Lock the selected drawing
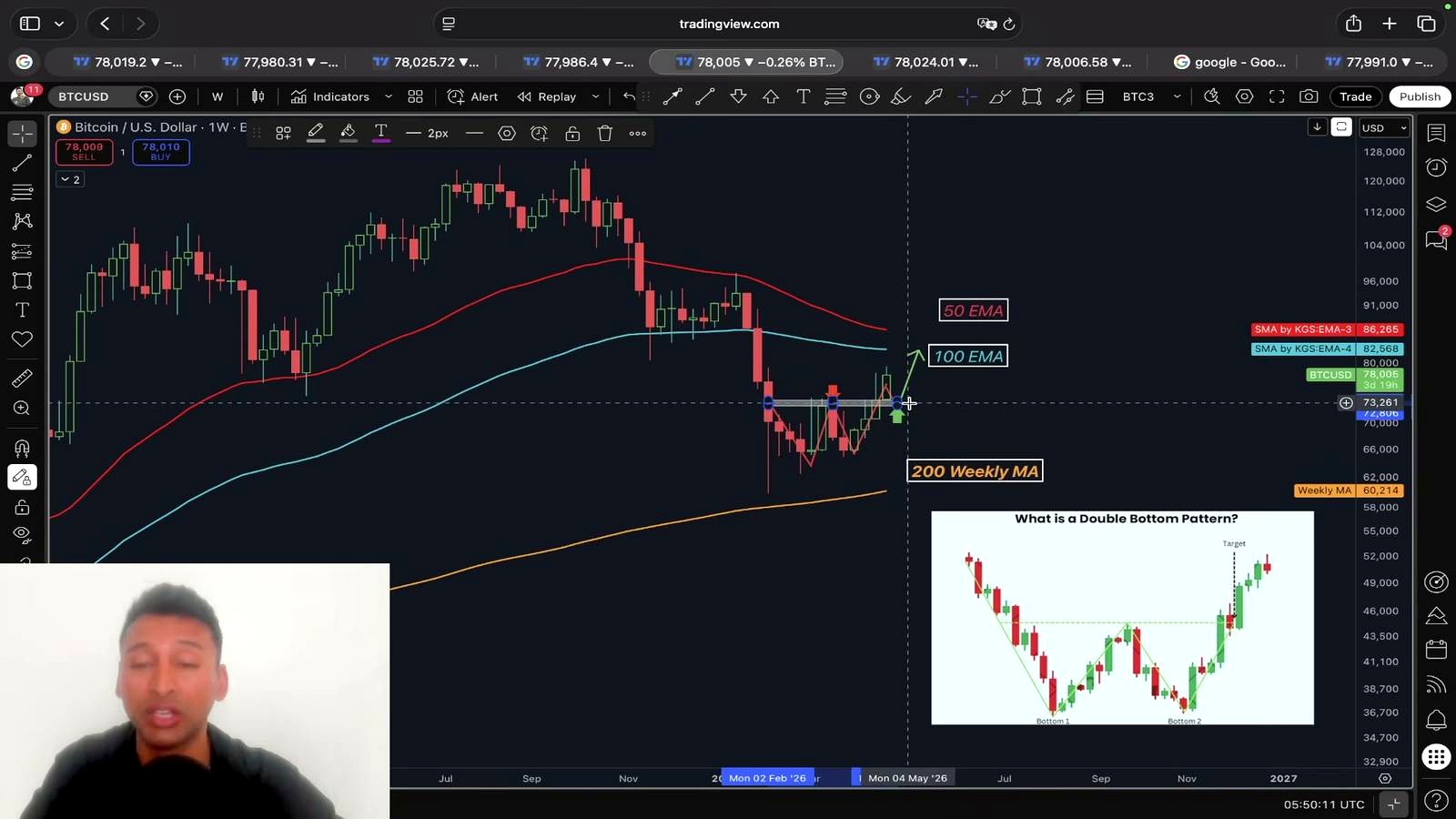Image resolution: width=1456 pixels, height=819 pixels. pyautogui.click(x=572, y=134)
